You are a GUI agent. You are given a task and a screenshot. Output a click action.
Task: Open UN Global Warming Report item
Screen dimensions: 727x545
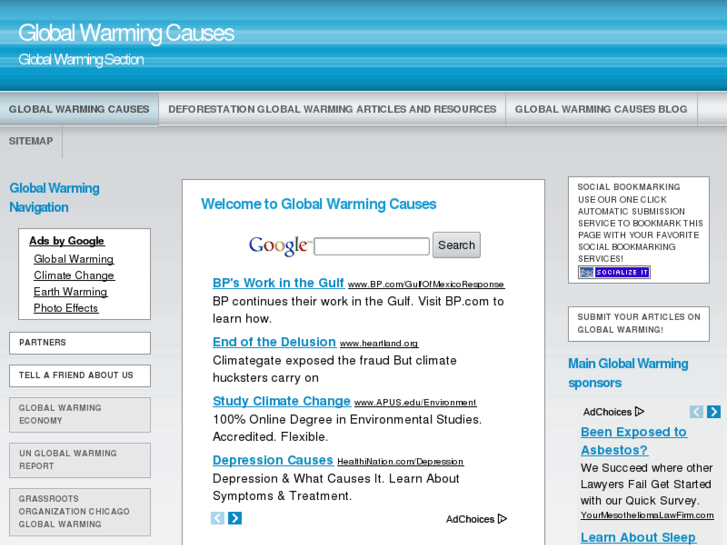pyautogui.click(x=80, y=460)
